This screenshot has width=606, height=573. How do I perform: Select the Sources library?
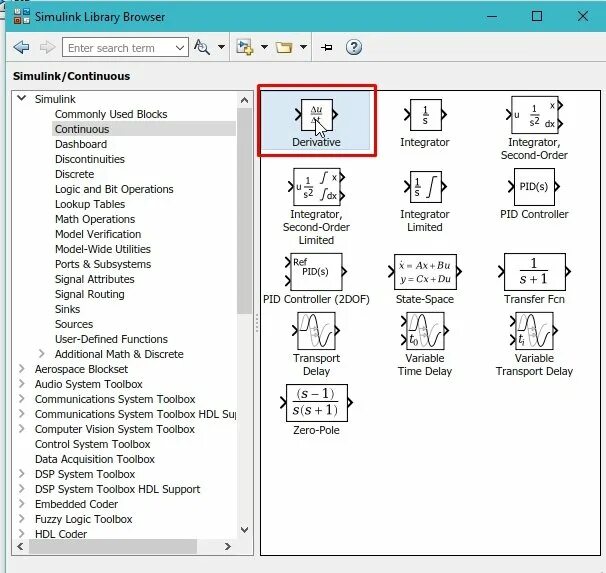click(74, 324)
